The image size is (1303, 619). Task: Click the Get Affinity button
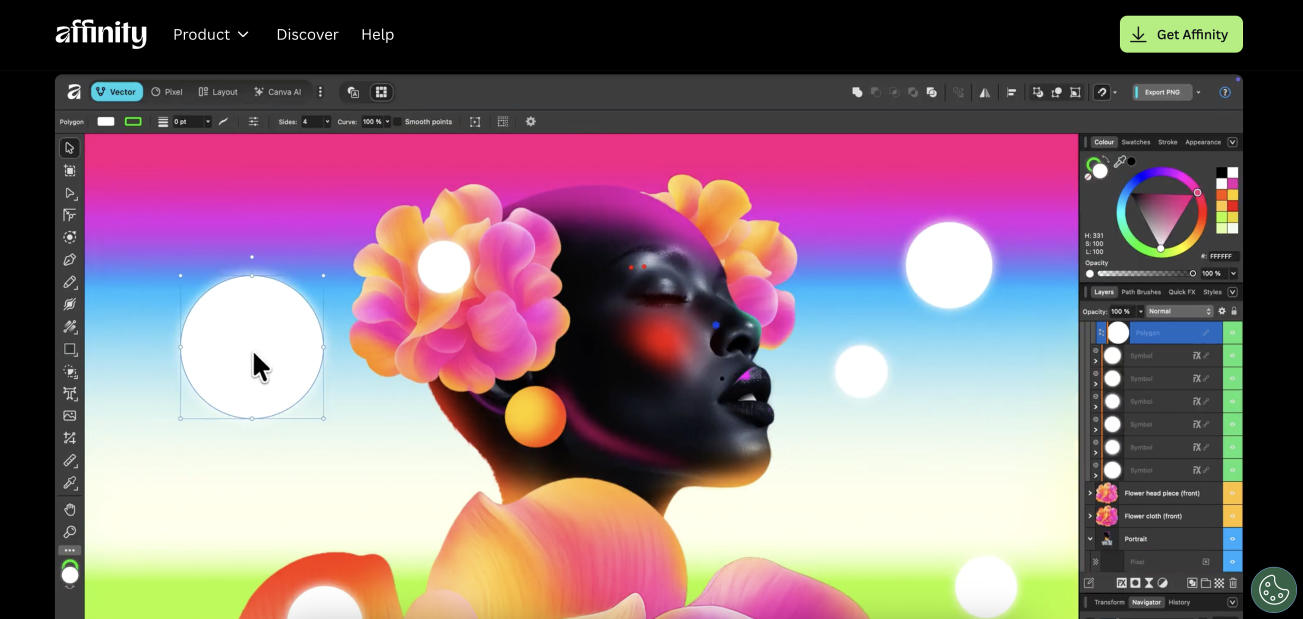coord(1181,34)
